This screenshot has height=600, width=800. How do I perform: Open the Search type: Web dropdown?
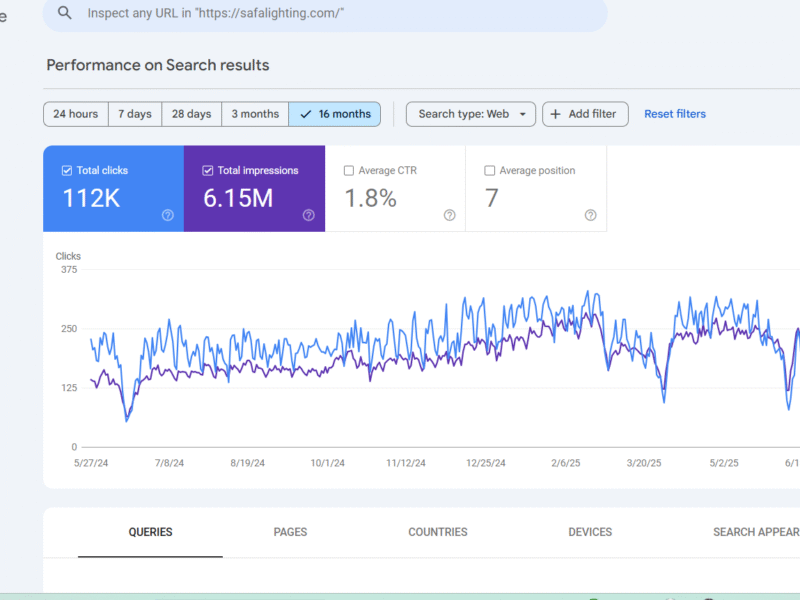[x=471, y=114]
